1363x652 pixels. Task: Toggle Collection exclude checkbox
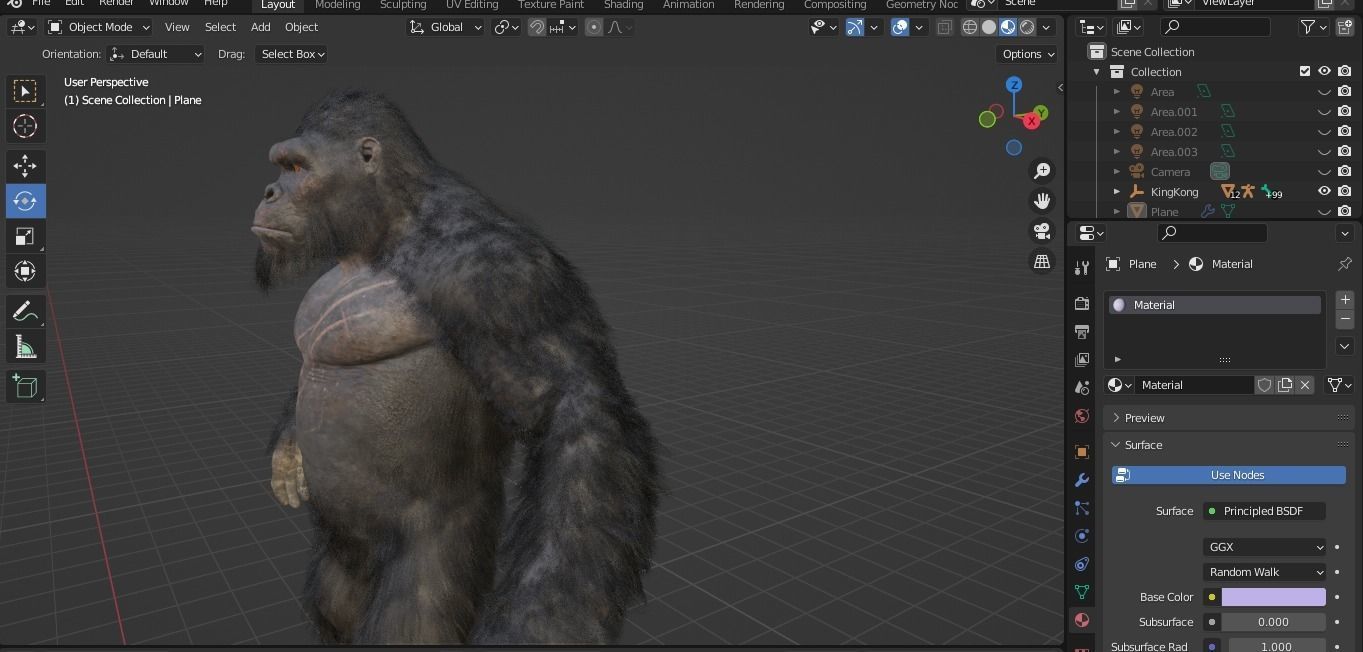click(1304, 71)
